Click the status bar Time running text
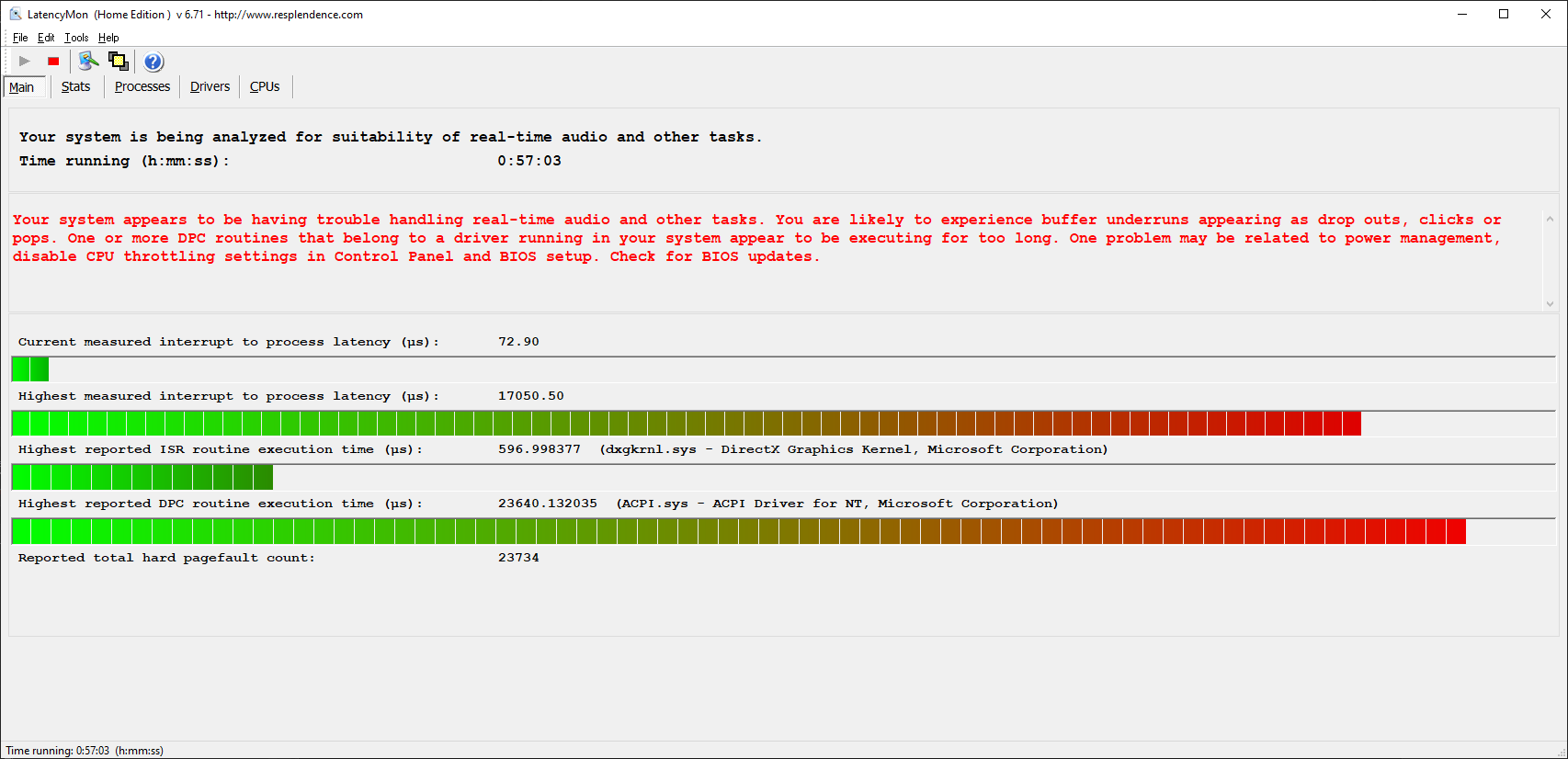This screenshot has height=759, width=1568. coord(85,751)
